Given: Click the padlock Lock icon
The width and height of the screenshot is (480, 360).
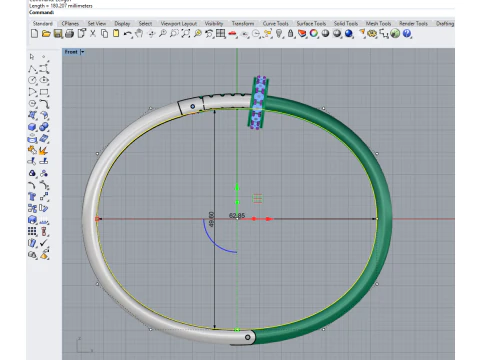Looking at the screenshot, I should tap(290, 33).
